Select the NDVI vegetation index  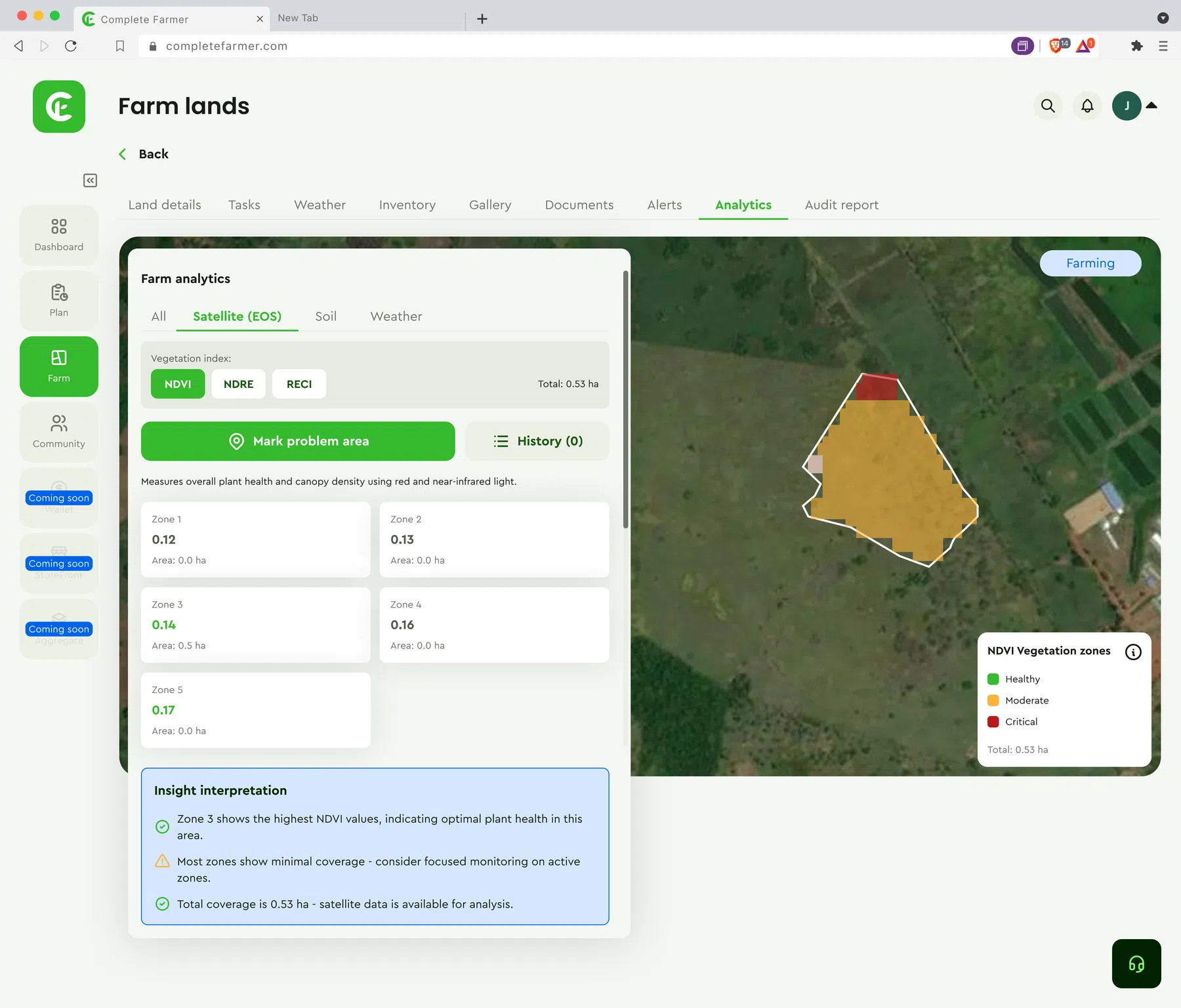point(178,384)
